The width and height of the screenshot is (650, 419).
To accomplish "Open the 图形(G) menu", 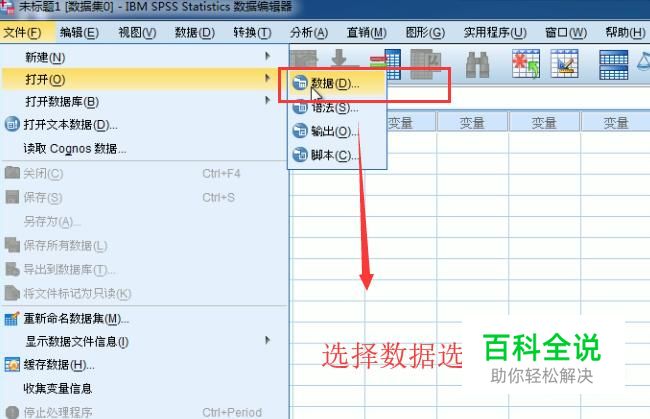I will 425,32.
